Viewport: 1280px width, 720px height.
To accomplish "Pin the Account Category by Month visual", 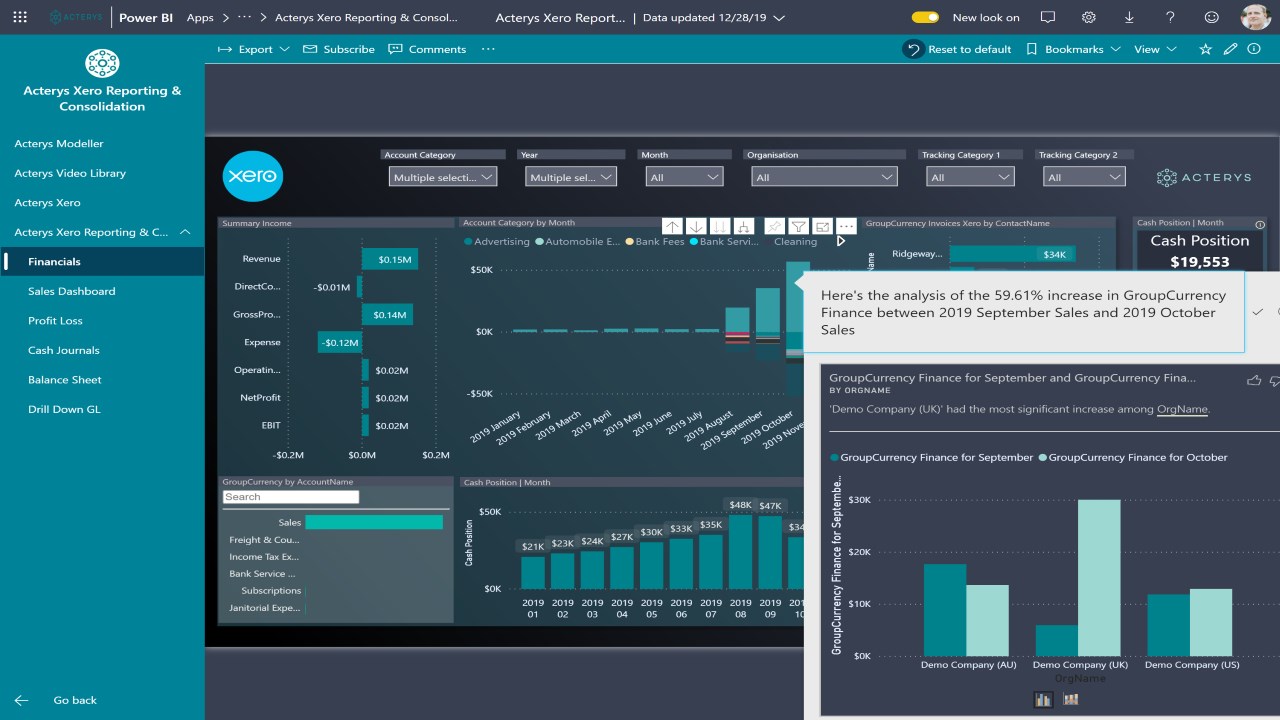I will [775, 227].
